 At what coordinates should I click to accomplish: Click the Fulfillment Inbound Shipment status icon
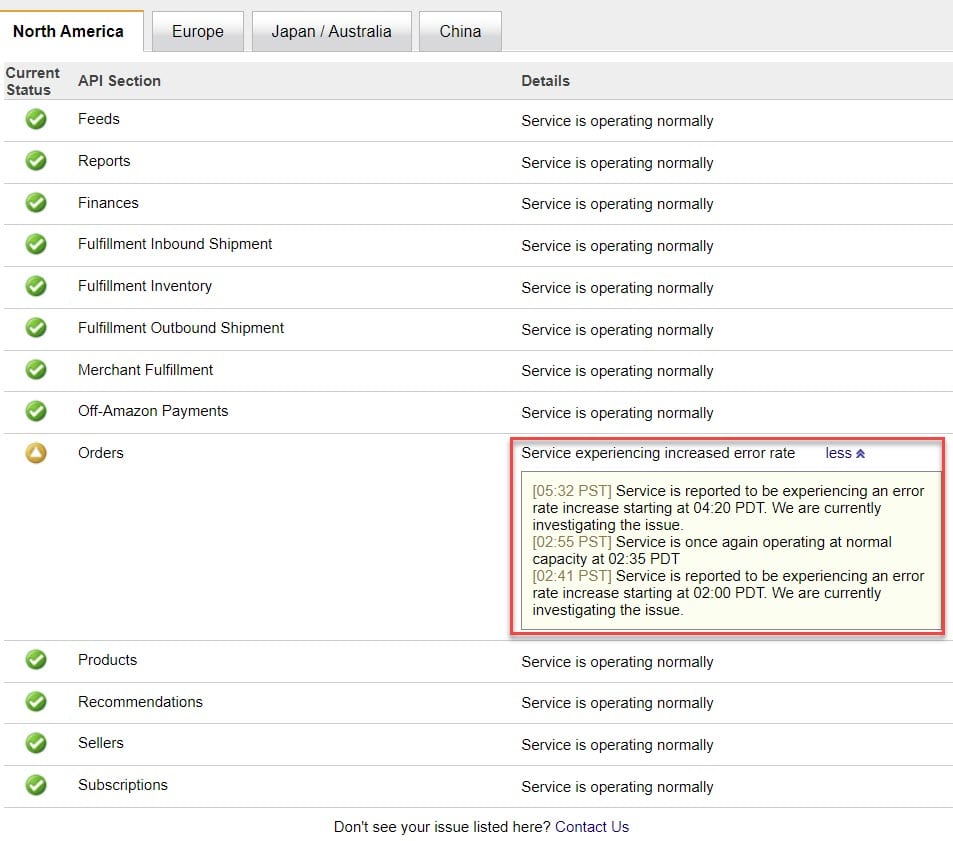coord(36,244)
